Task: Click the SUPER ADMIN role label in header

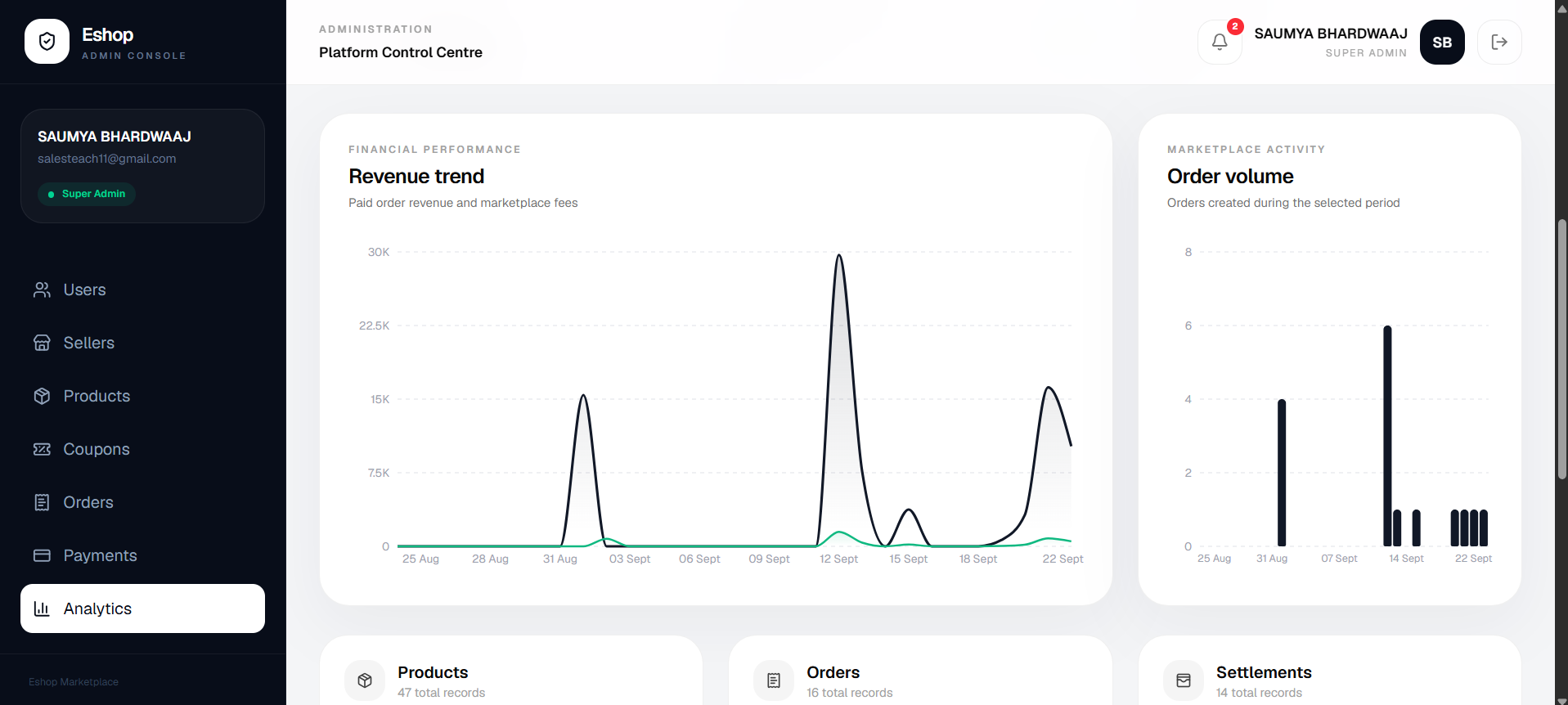Action: pyautogui.click(x=1366, y=53)
